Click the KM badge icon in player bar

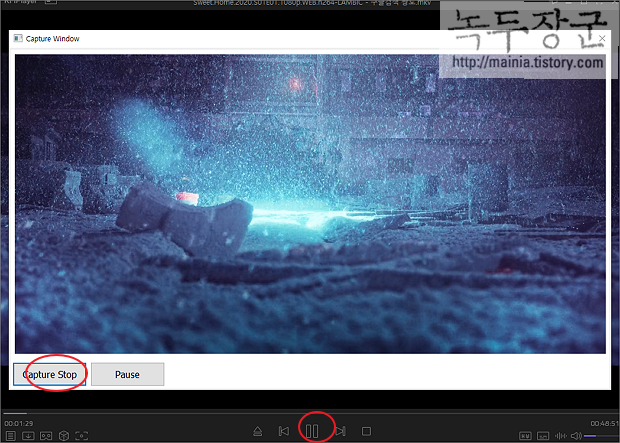525,436
